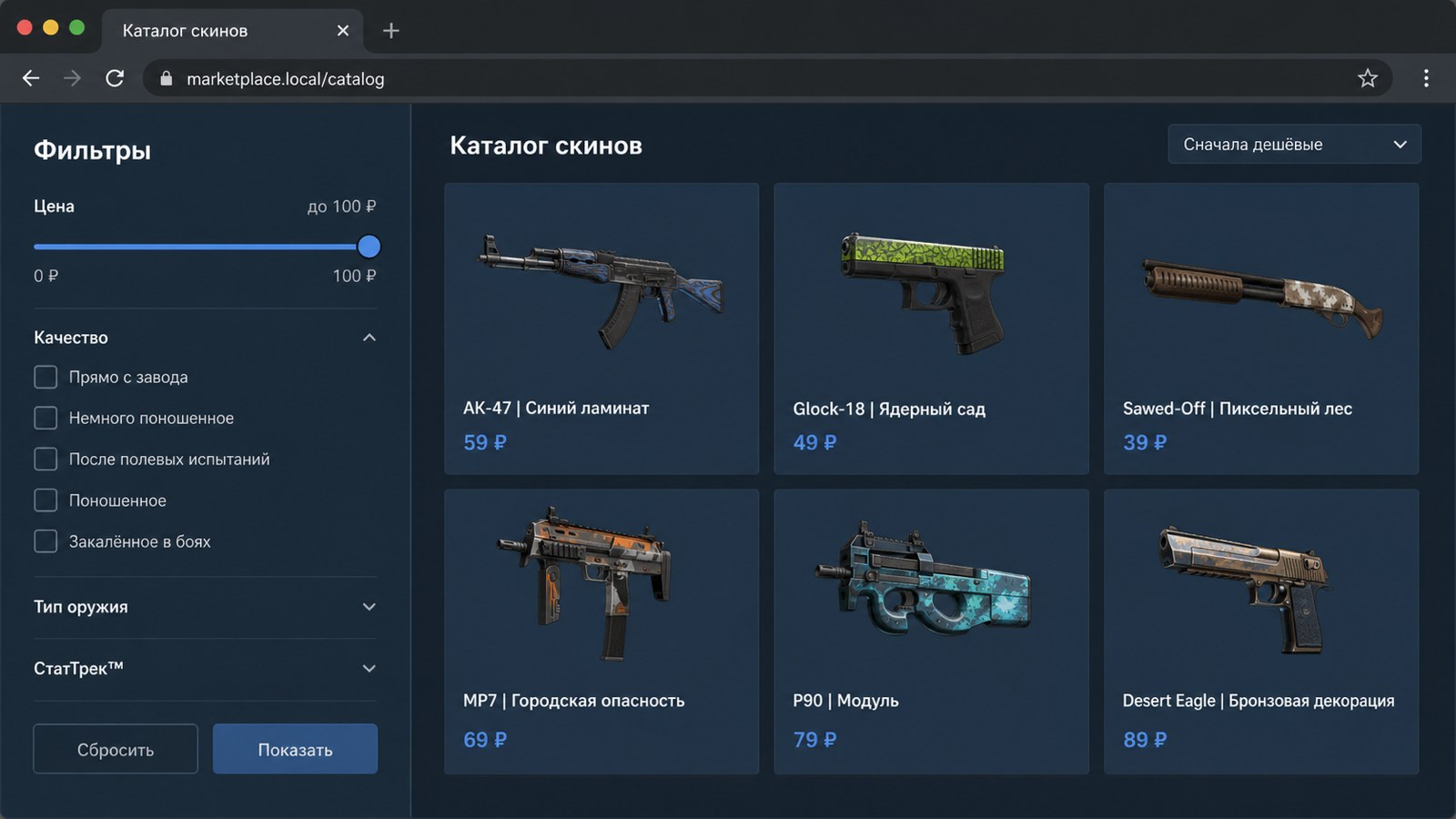This screenshot has width=1456, height=819.
Task: Reload the catalog page
Action: pos(115,78)
